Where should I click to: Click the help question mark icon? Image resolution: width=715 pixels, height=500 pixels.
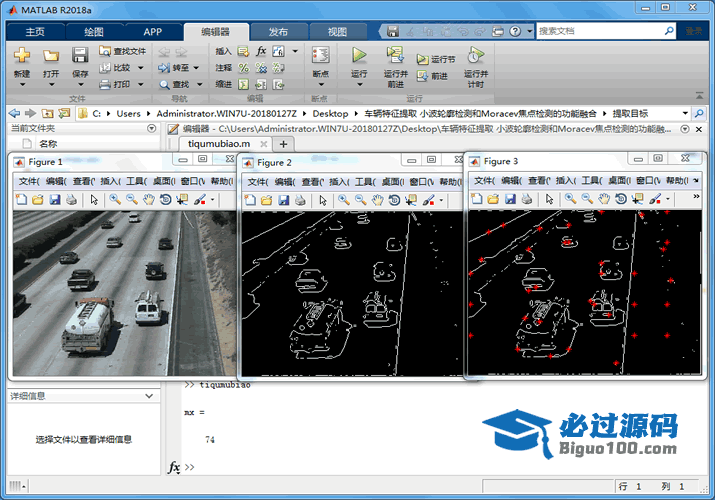pyautogui.click(x=515, y=31)
